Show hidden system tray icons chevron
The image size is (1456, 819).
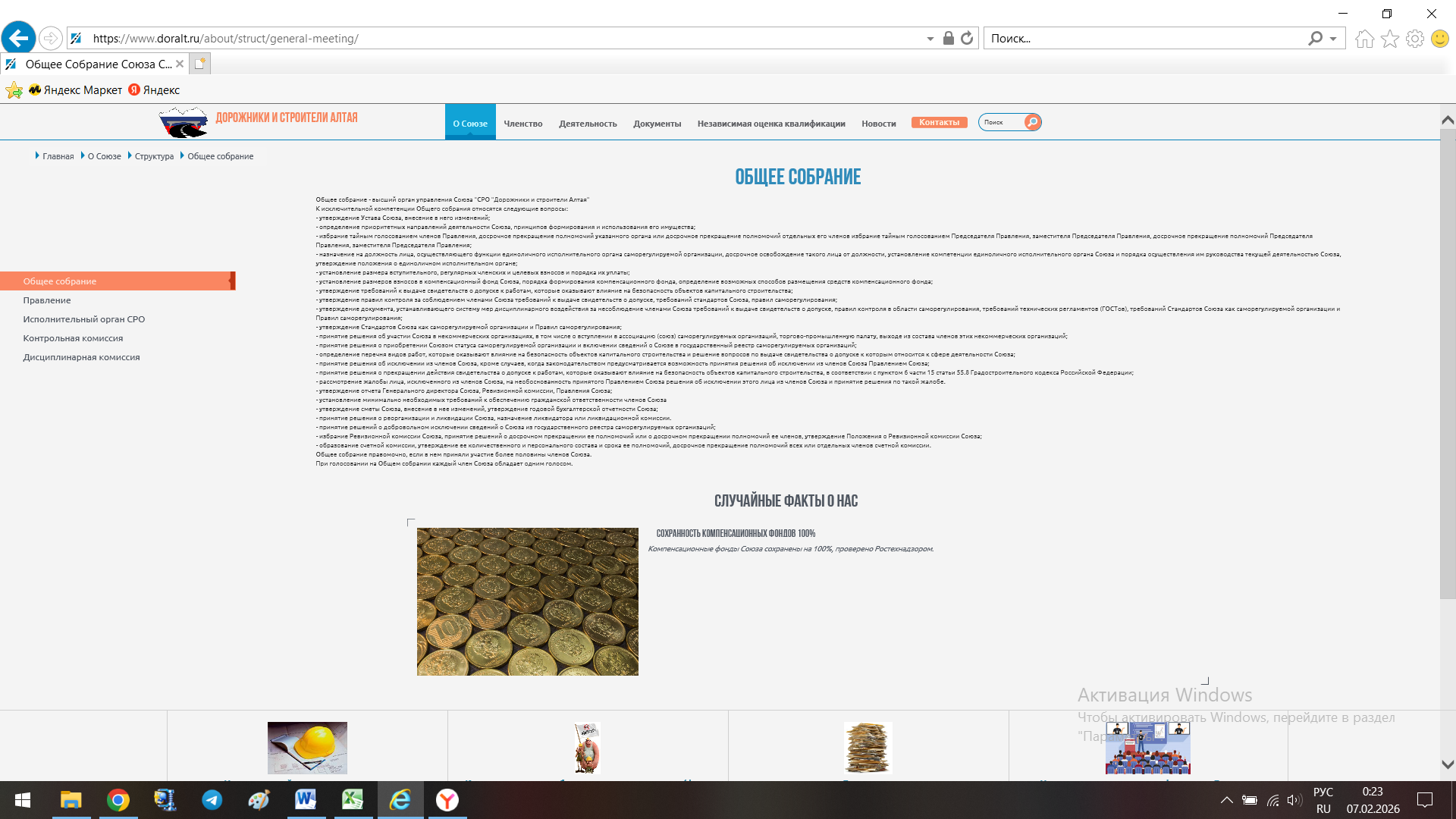pyautogui.click(x=1226, y=800)
